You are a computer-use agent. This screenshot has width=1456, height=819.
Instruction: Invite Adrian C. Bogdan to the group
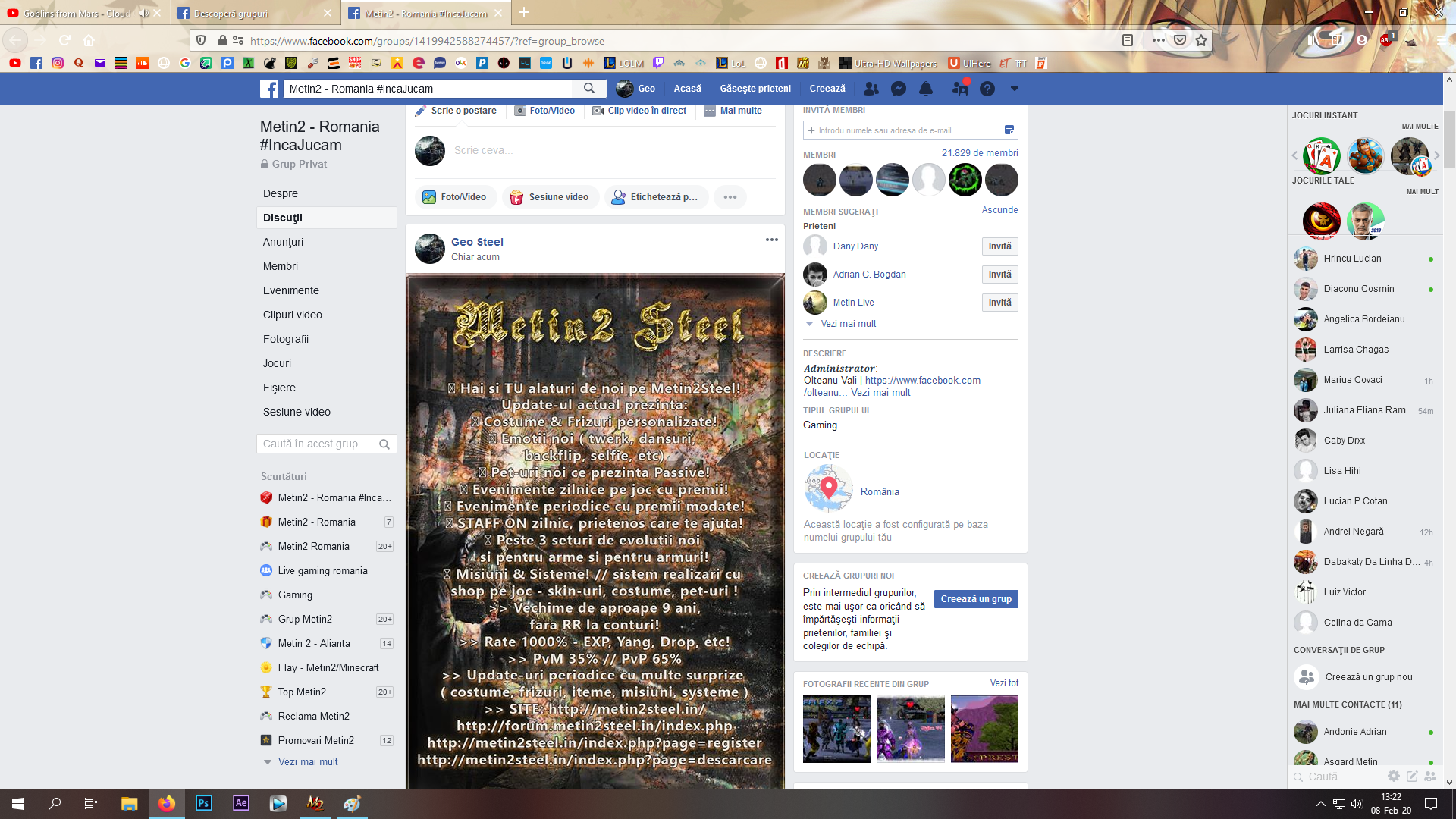tap(999, 275)
